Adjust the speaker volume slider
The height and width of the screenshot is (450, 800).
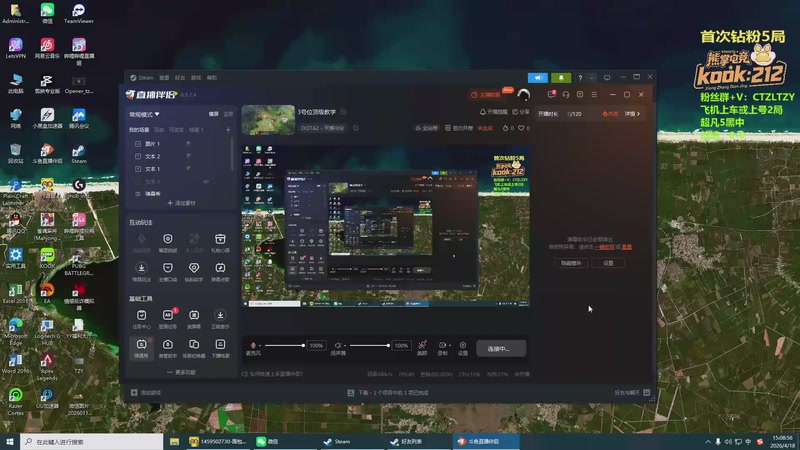pyautogui.click(x=369, y=345)
